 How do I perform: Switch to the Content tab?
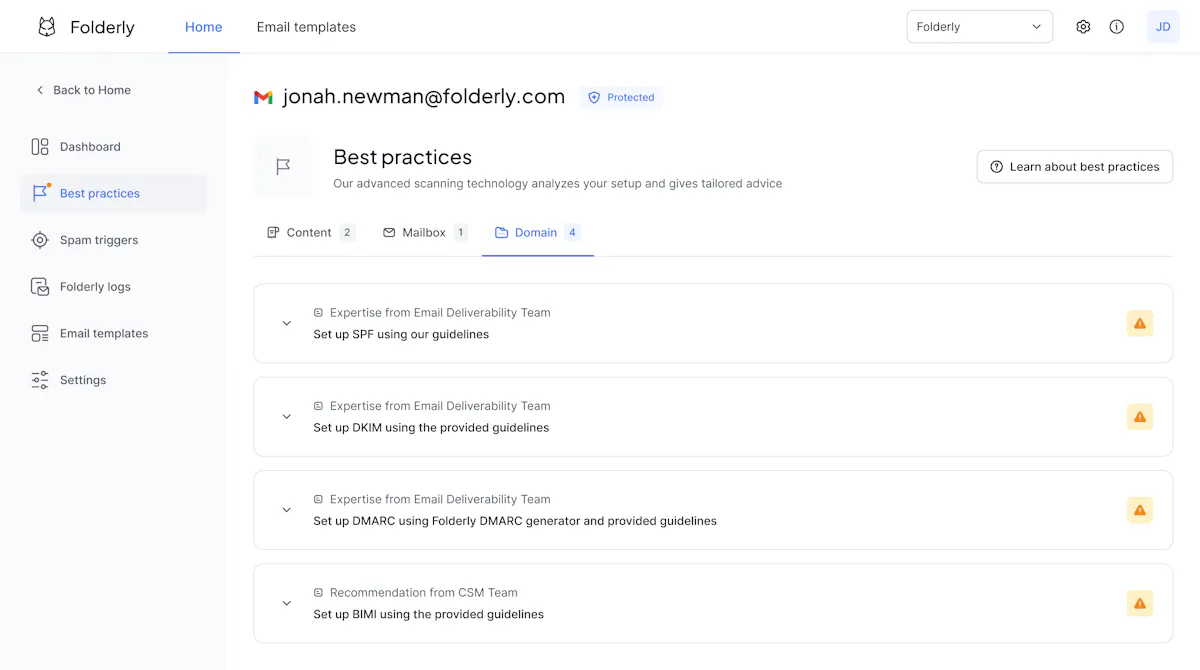tap(311, 232)
